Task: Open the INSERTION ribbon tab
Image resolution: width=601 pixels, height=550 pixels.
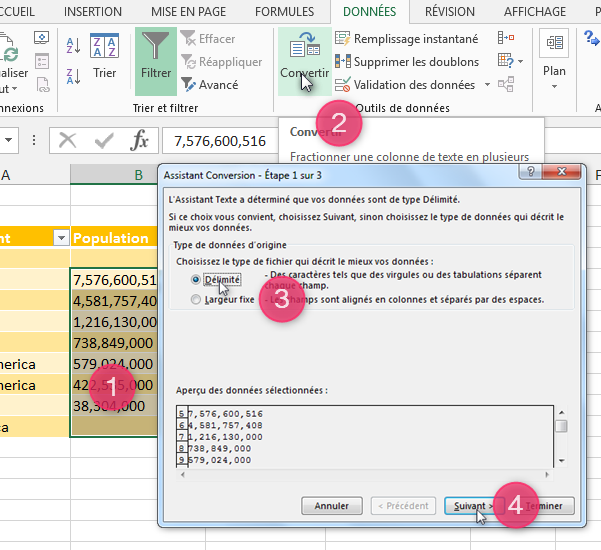Action: click(x=92, y=11)
